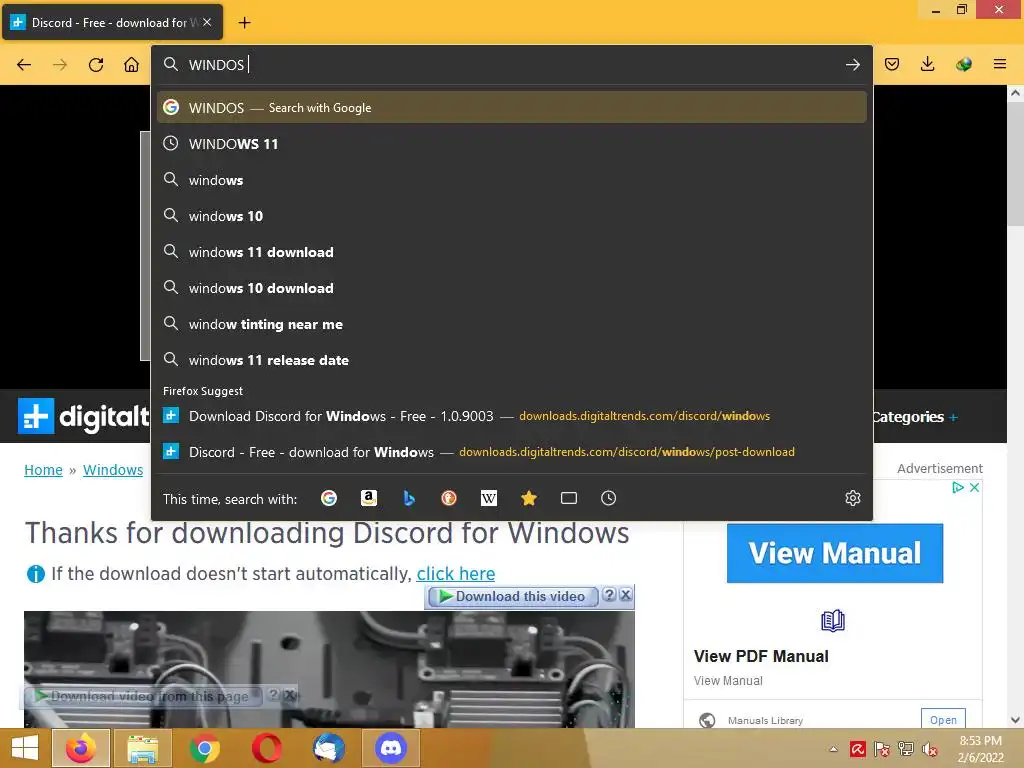Open Discord from the taskbar
Image resolution: width=1024 pixels, height=768 pixels.
coord(391,748)
